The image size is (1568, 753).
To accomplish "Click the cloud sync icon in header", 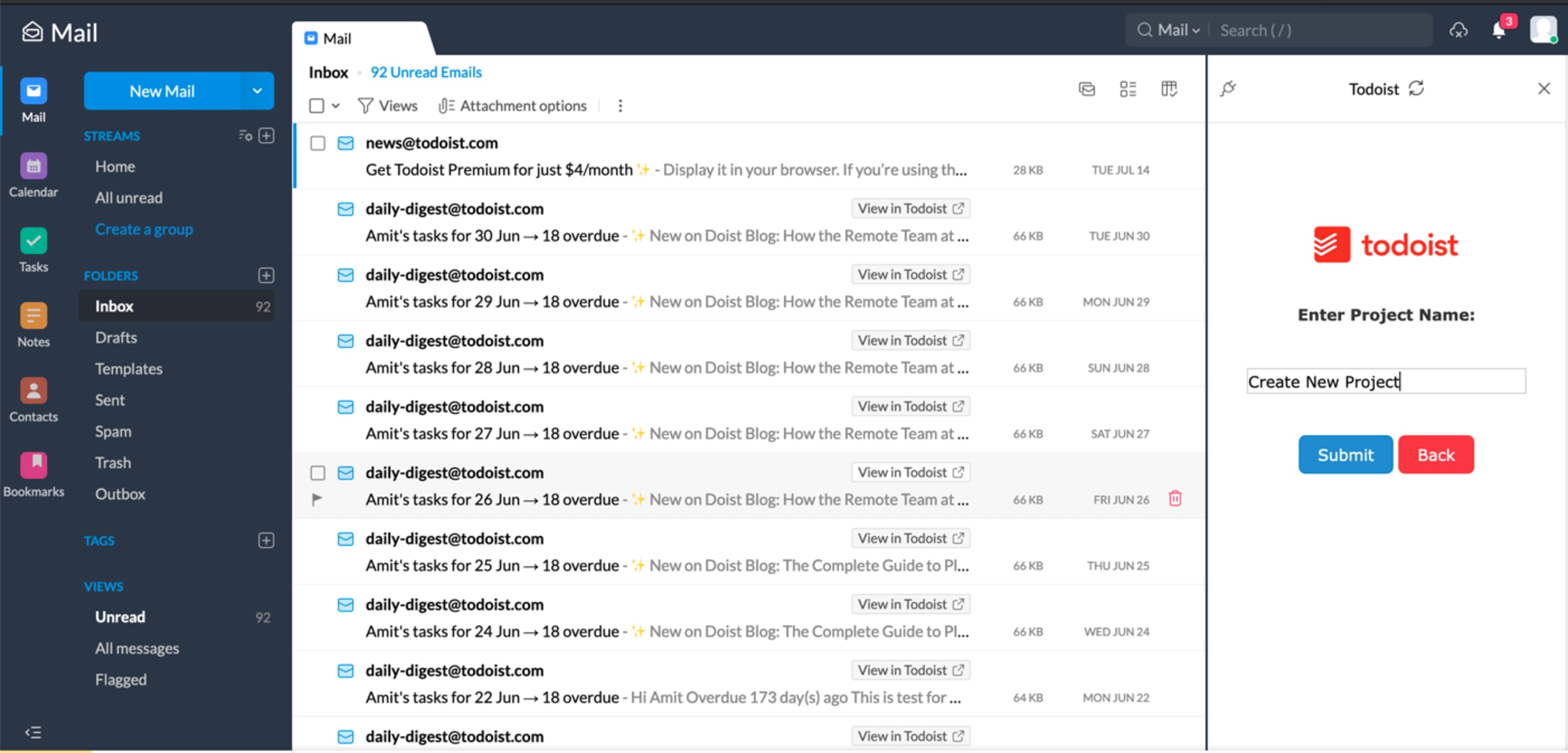I will [x=1459, y=30].
